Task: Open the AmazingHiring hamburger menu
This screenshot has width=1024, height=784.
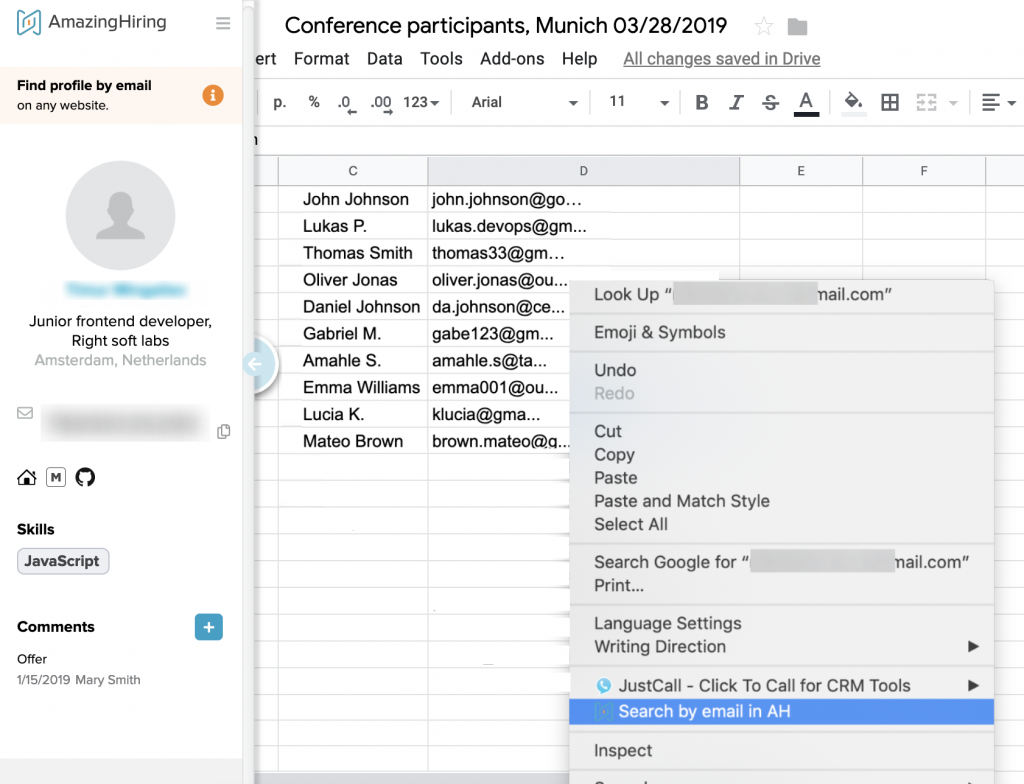Action: click(x=223, y=24)
